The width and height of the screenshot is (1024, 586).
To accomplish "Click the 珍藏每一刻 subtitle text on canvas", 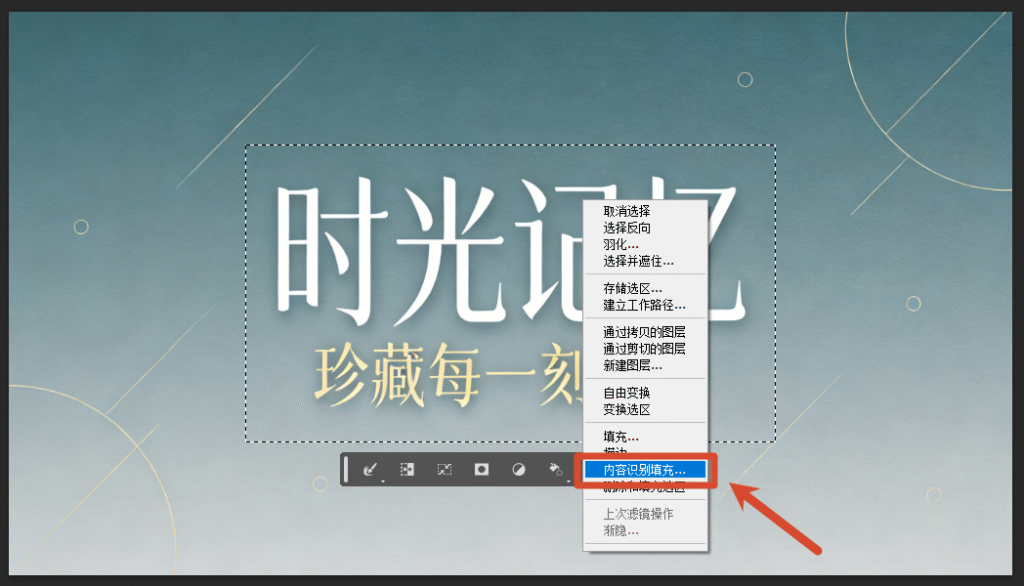I will 449,375.
